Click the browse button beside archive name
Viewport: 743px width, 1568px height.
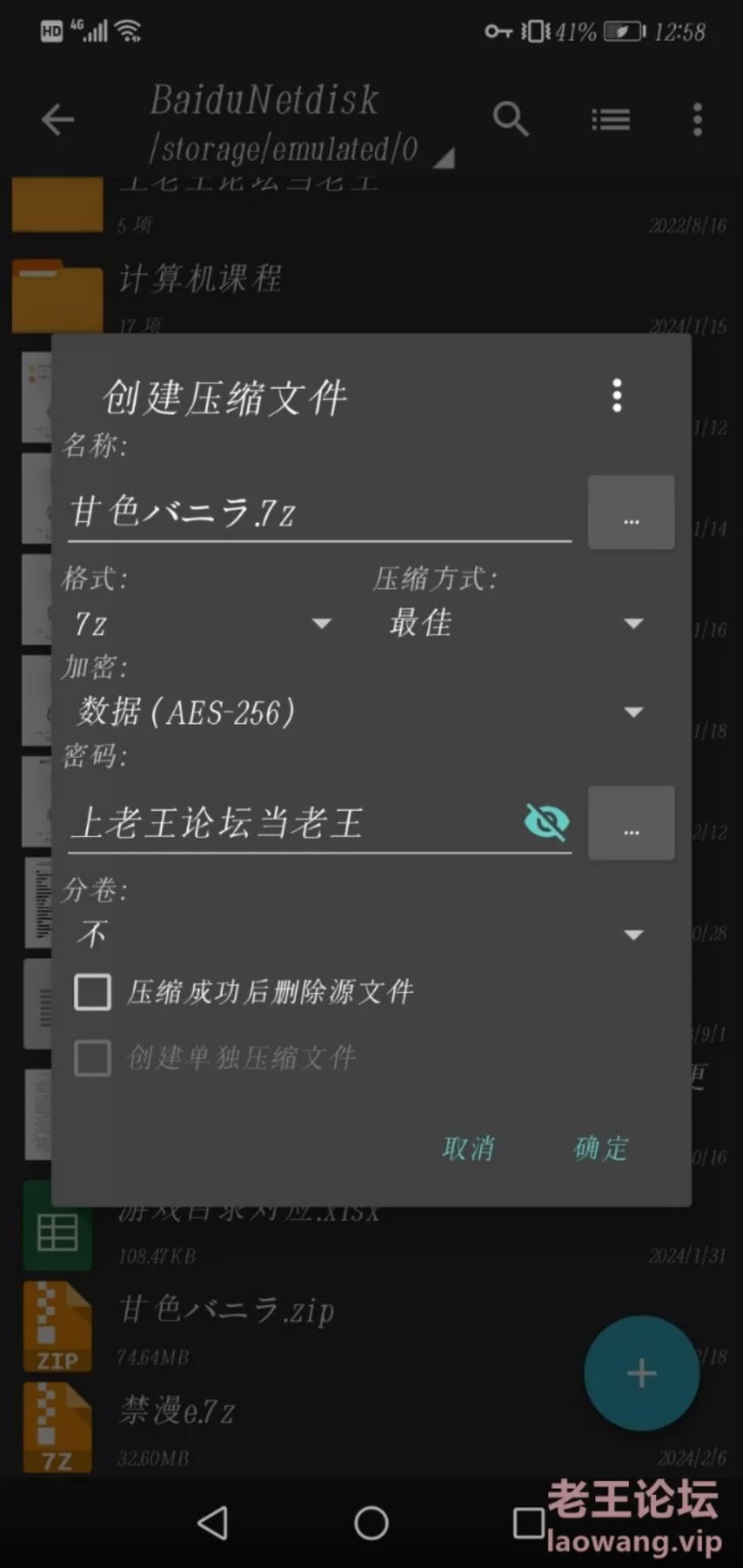(632, 513)
